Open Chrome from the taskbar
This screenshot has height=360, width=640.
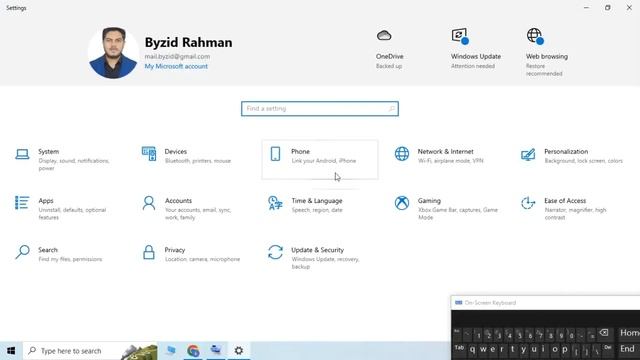[193, 351]
